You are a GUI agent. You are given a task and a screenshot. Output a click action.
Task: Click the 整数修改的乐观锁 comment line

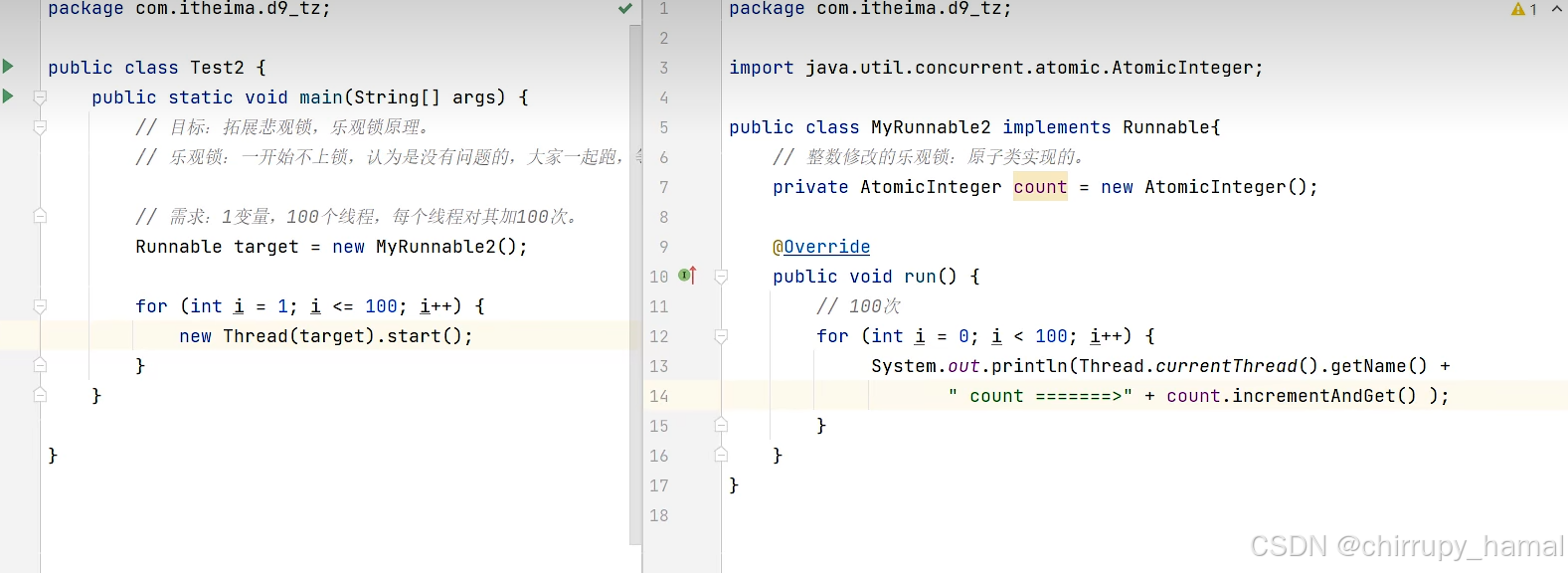tap(930, 157)
